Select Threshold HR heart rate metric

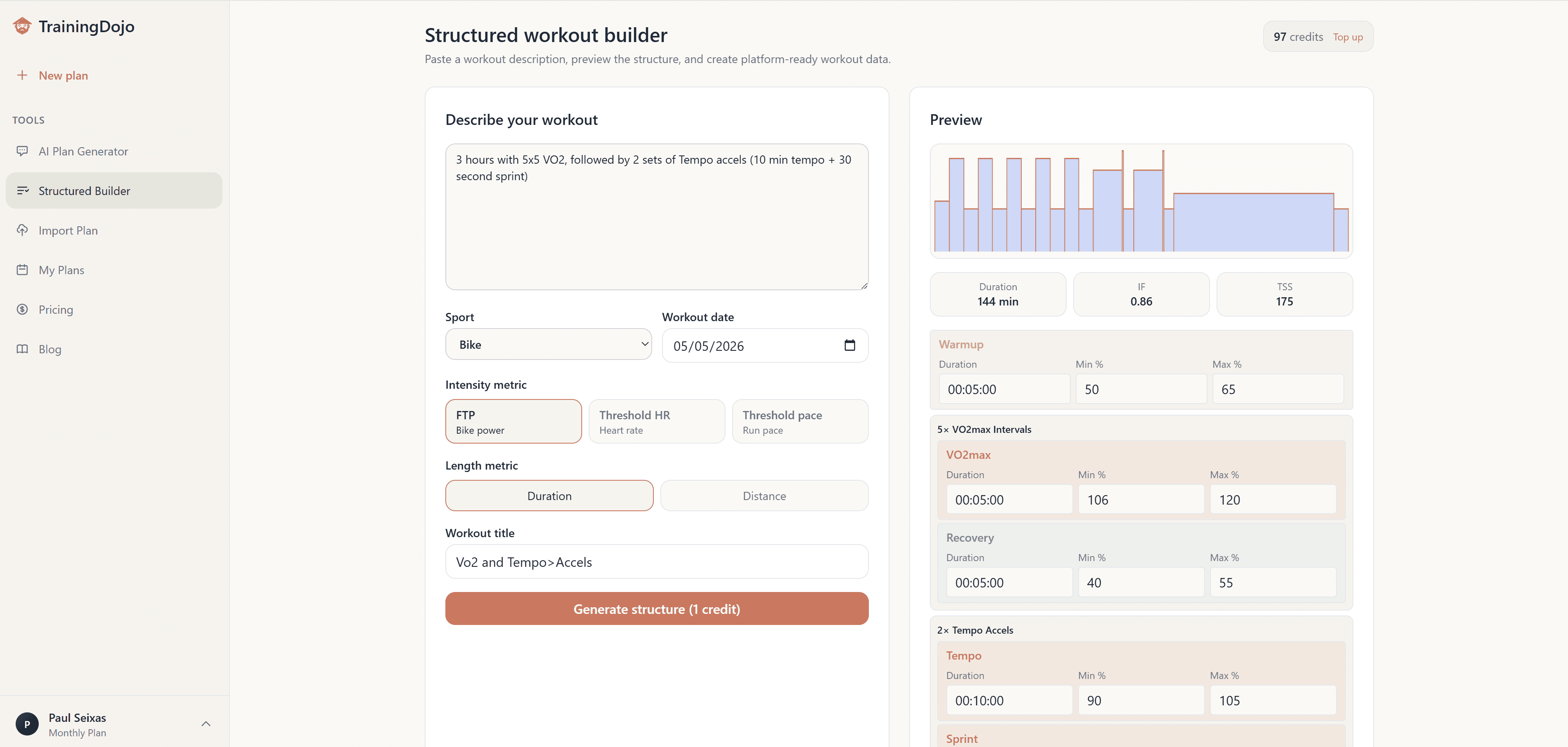click(656, 421)
